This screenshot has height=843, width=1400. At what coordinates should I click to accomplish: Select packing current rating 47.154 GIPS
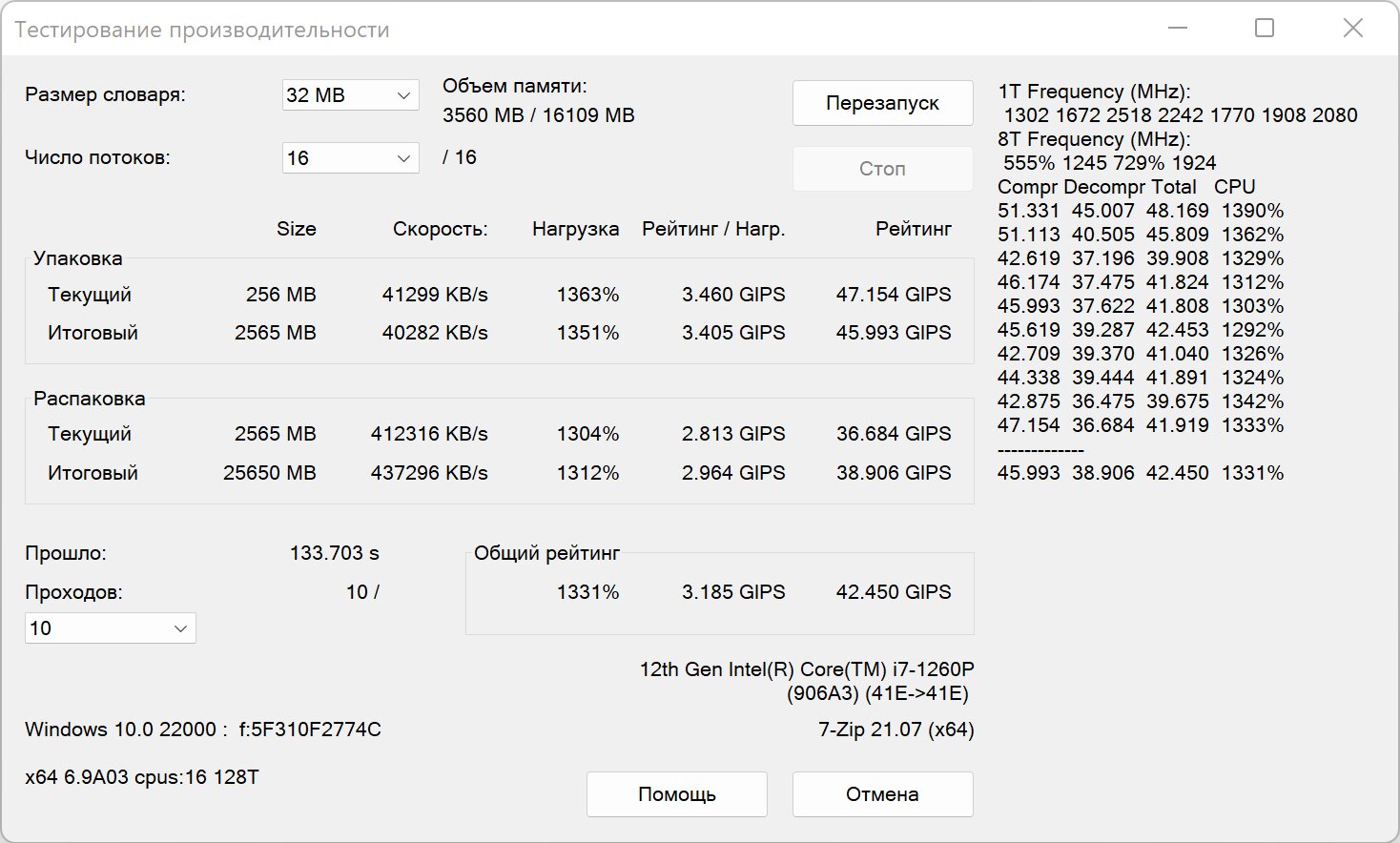(894, 295)
